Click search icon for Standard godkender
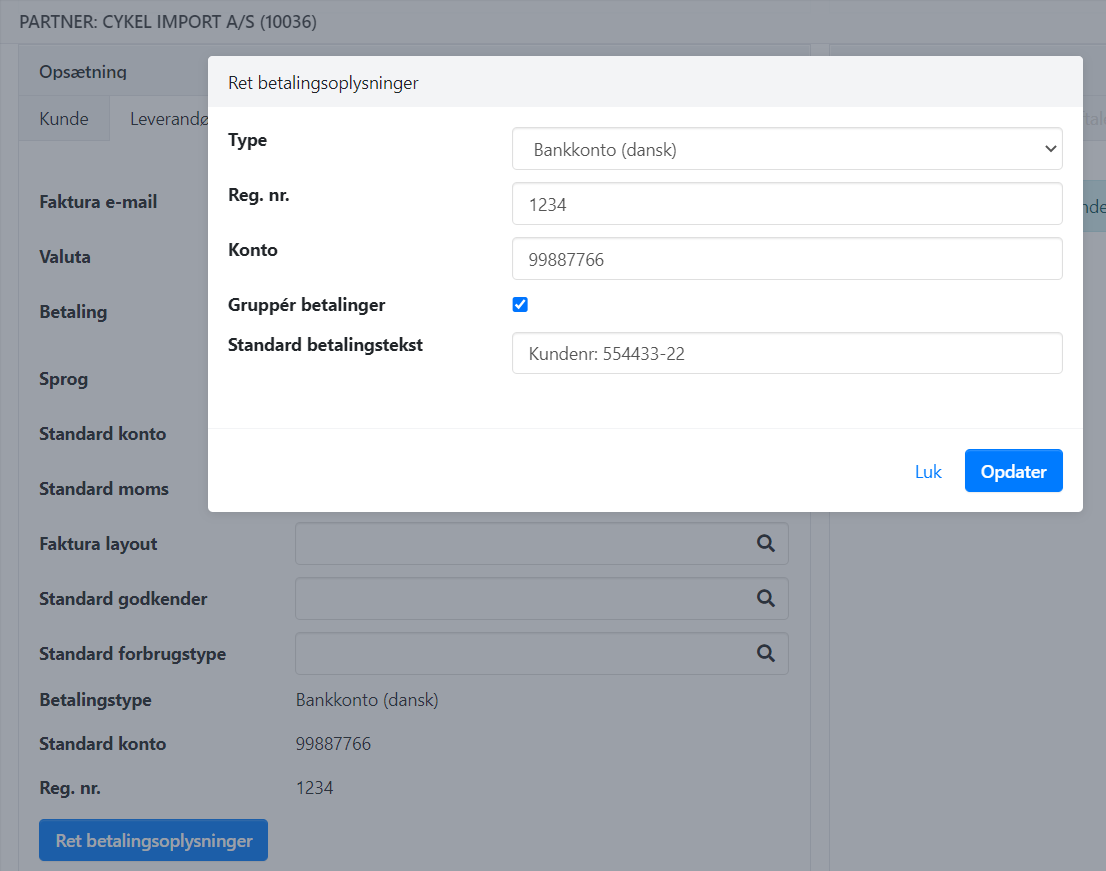The width and height of the screenshot is (1106, 871). click(x=765, y=598)
